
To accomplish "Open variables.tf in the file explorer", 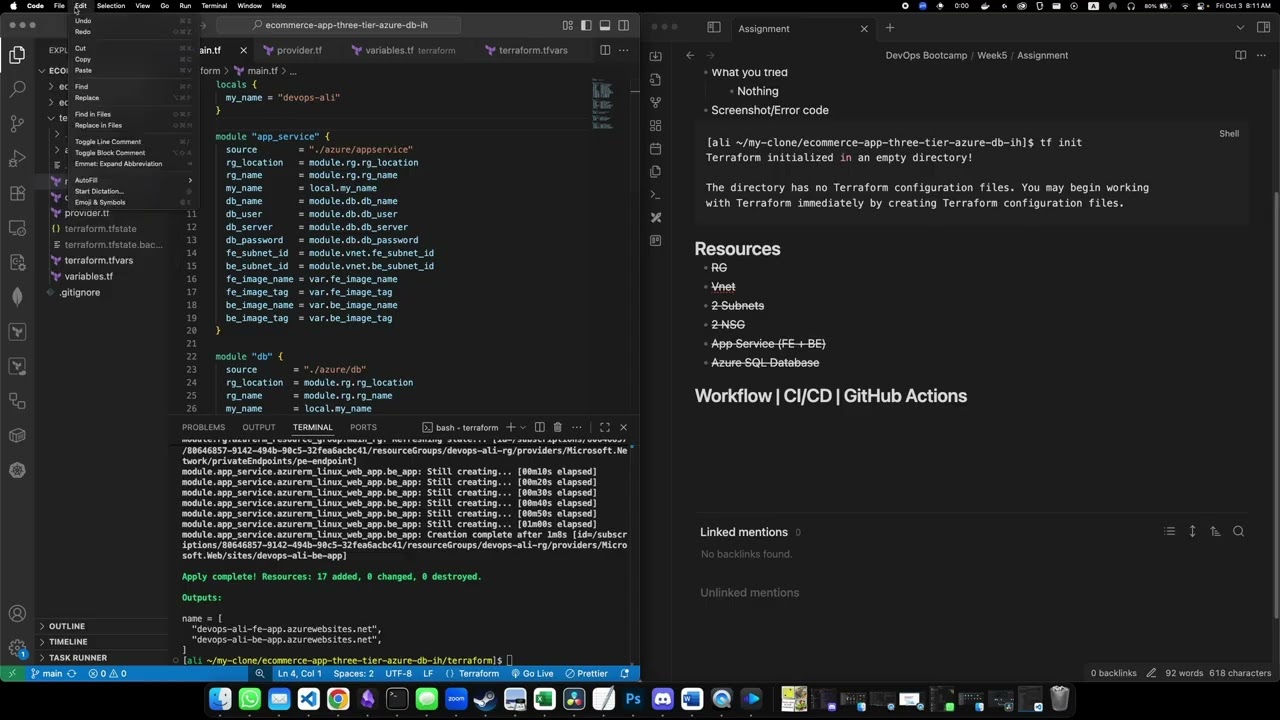I will pos(89,276).
